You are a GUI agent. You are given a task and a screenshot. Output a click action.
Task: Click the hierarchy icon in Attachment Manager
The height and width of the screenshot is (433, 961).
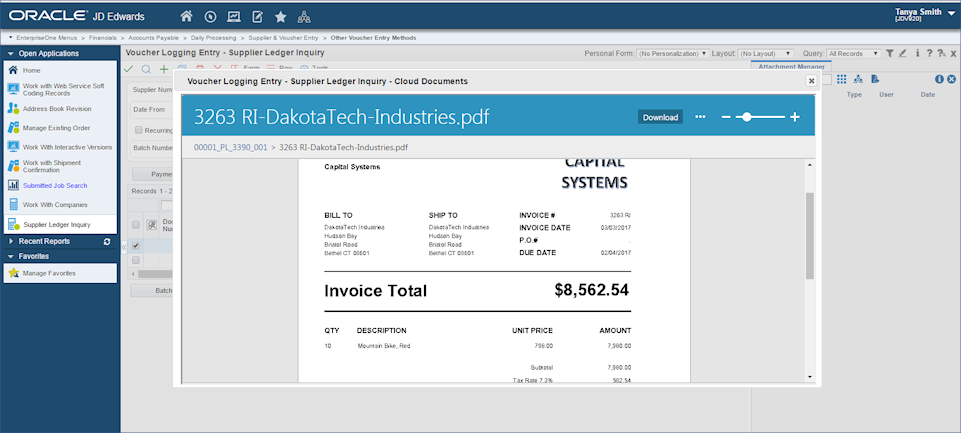pyautogui.click(x=859, y=79)
